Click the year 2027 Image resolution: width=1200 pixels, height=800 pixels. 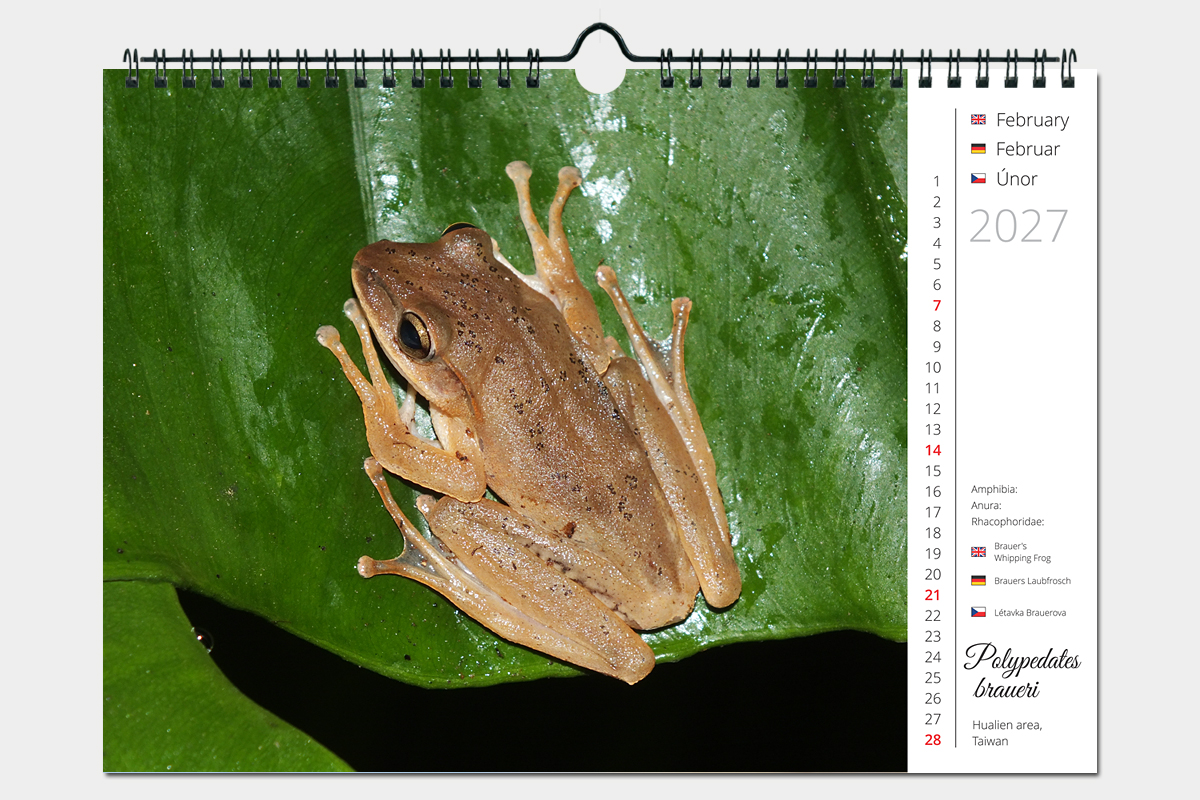pyautogui.click(x=1018, y=227)
